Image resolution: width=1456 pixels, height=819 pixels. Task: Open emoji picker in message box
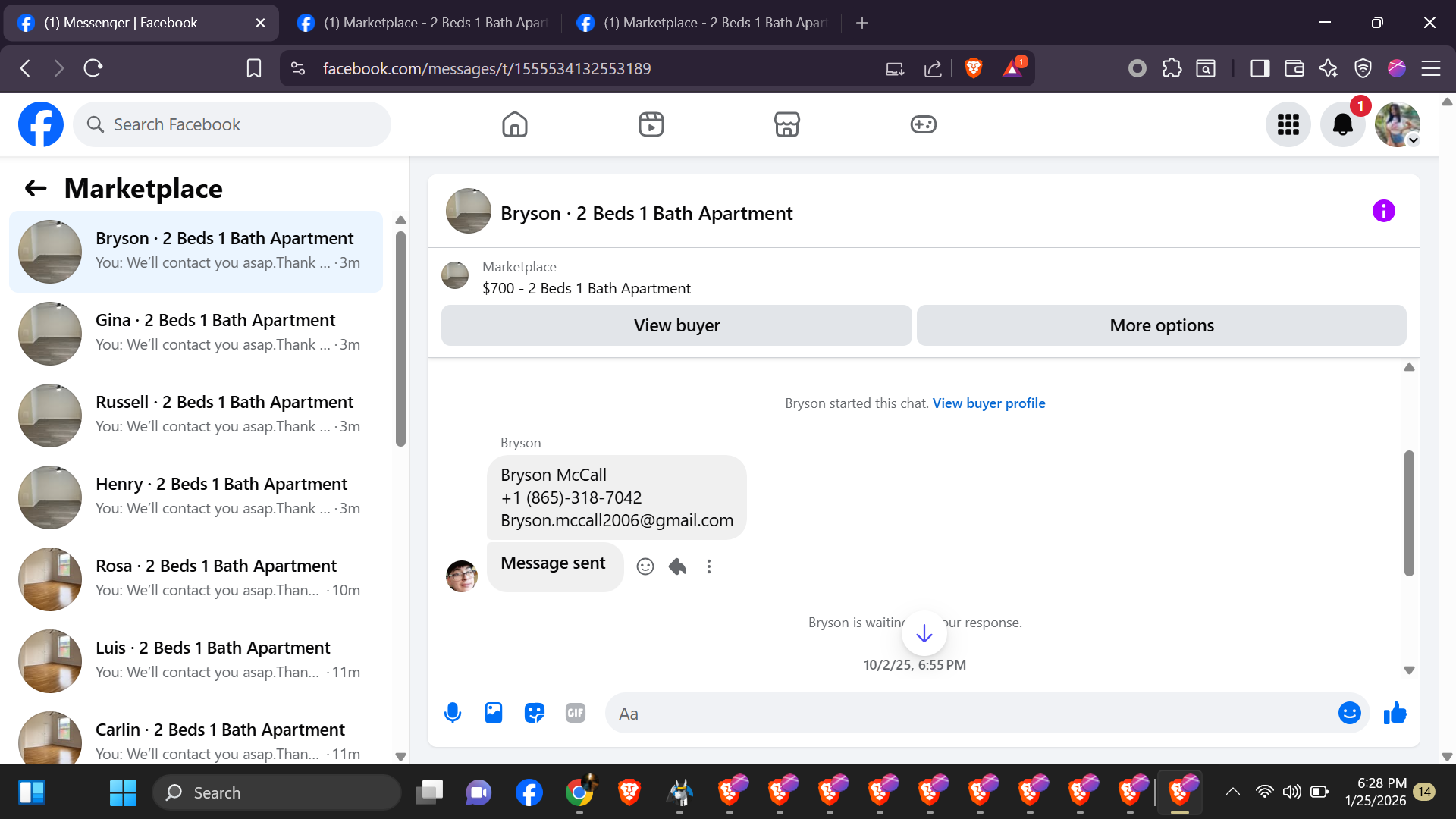1350,713
